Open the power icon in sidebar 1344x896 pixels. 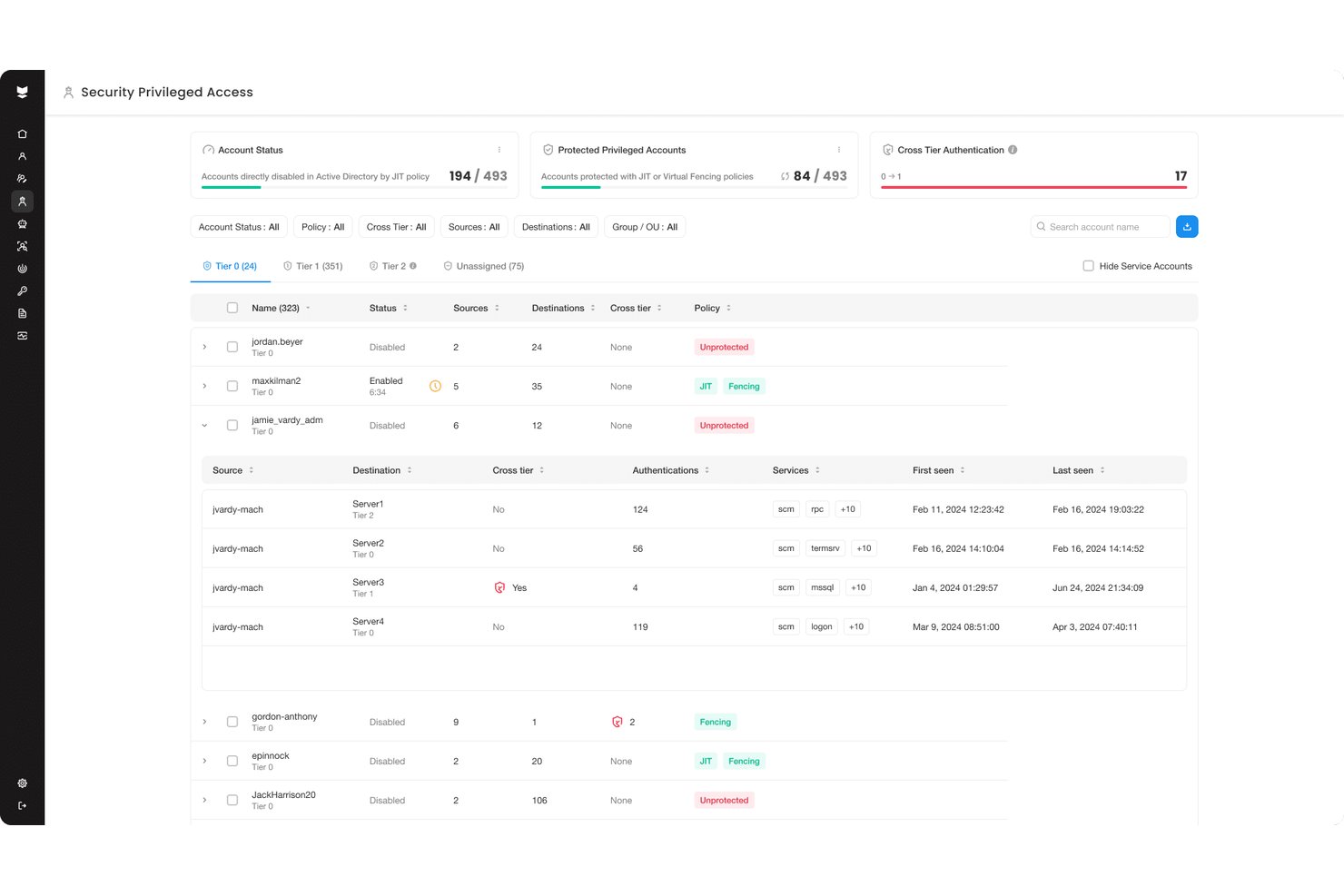pyautogui.click(x=22, y=269)
